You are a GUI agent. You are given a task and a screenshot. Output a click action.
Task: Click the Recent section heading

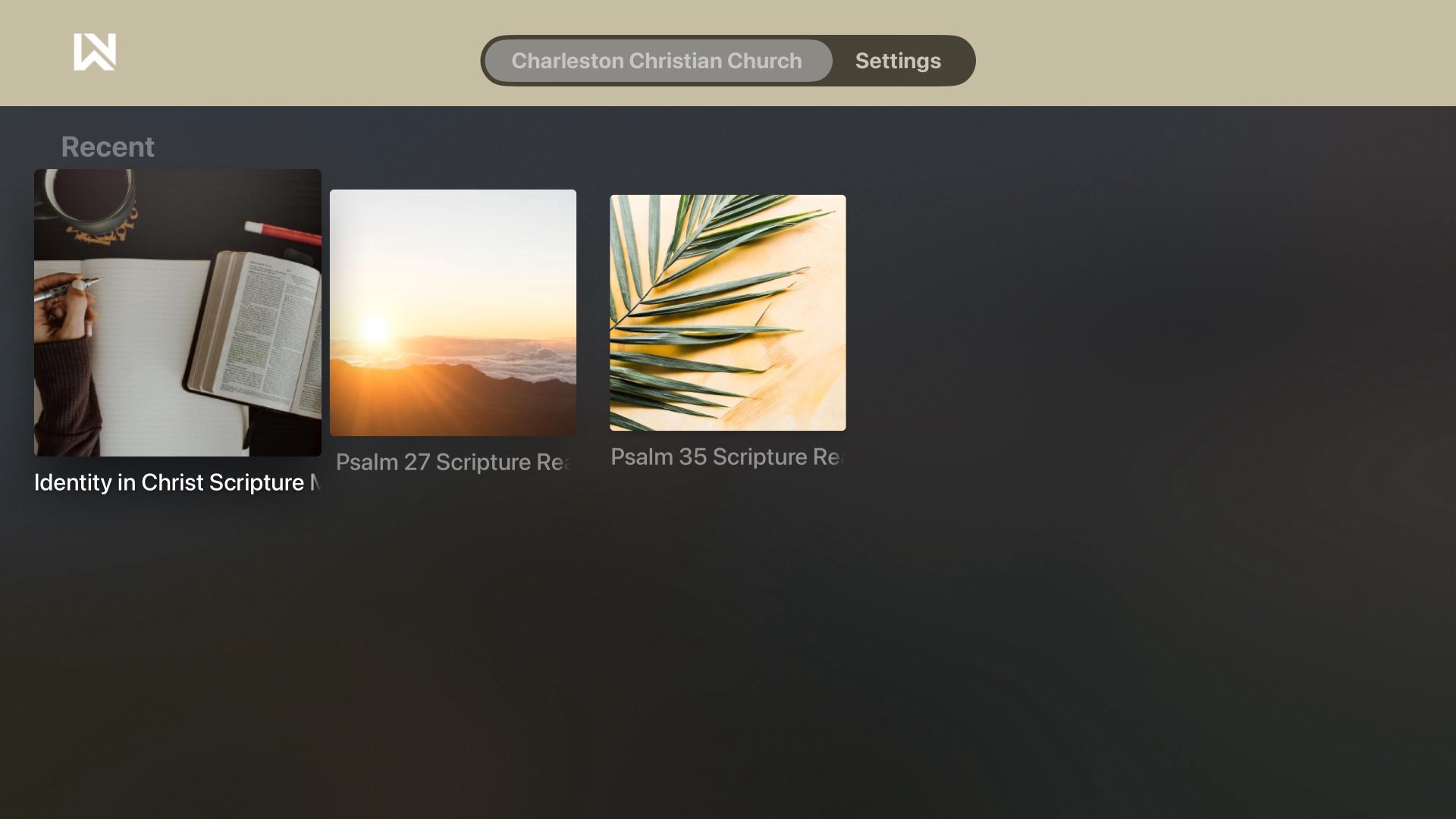(x=108, y=146)
